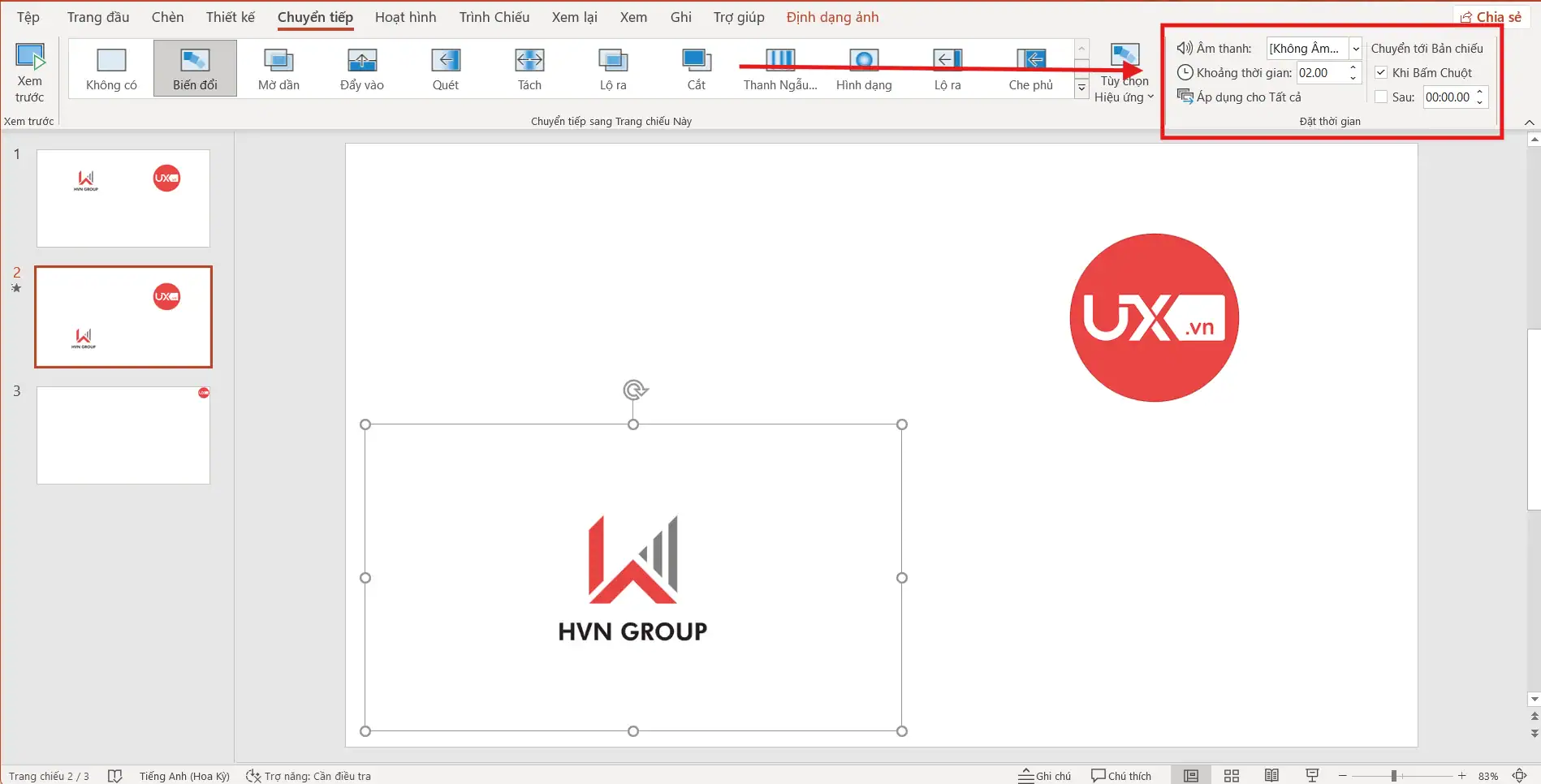Switch to slide sorter view in status bar
1541x784 pixels.
[1231, 776]
